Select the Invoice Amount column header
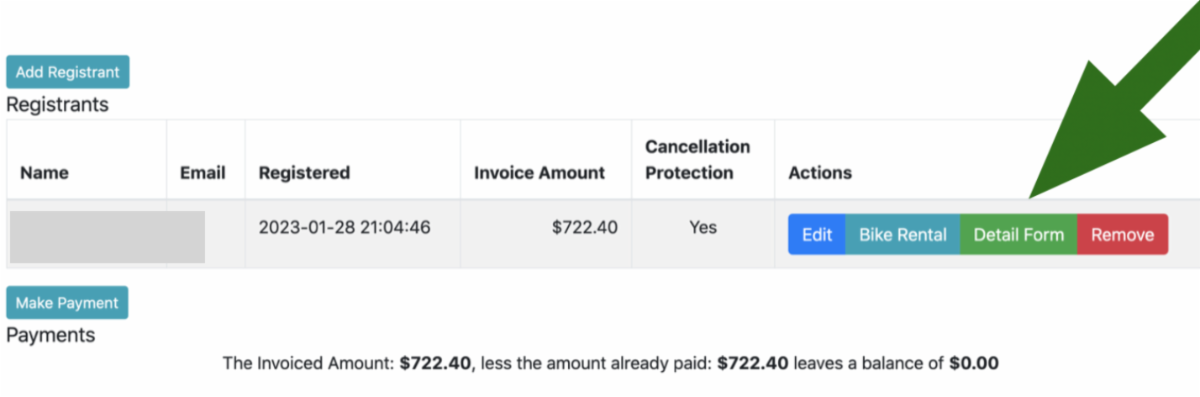 [x=540, y=172]
